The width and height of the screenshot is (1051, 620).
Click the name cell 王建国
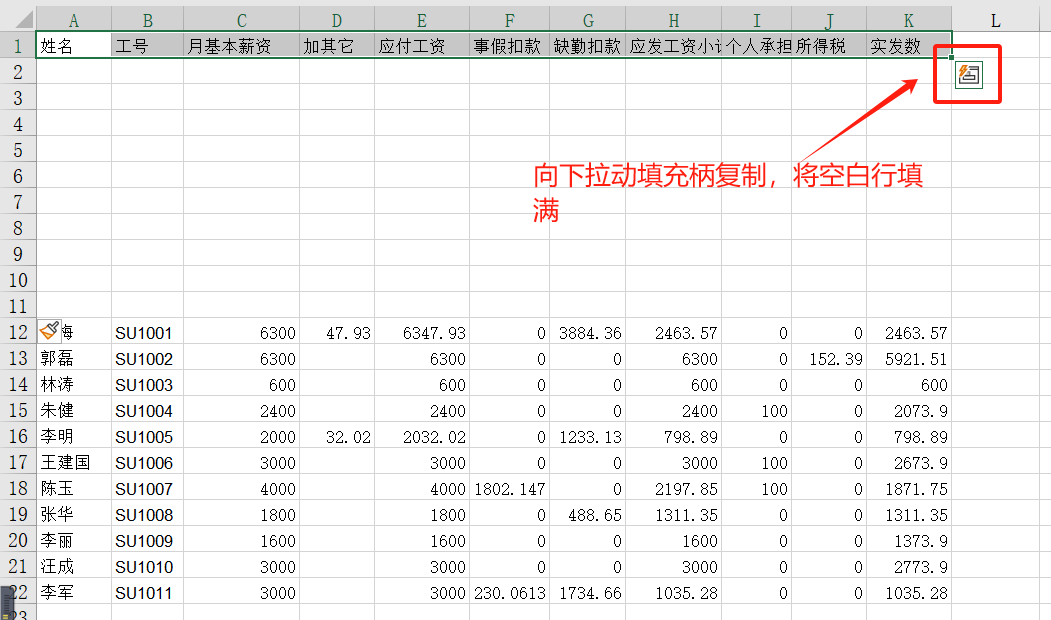(74, 462)
